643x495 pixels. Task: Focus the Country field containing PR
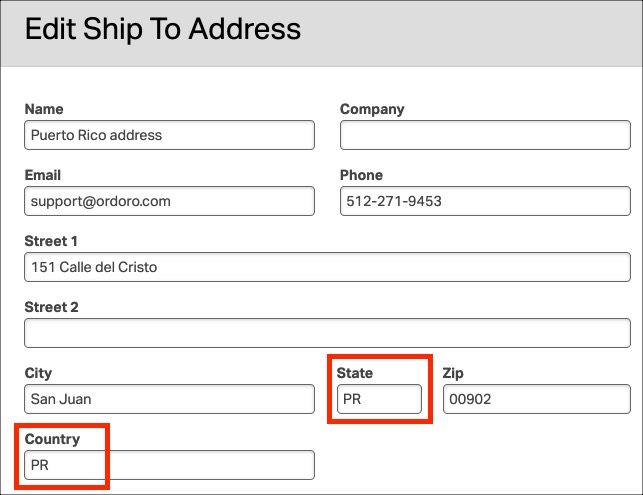[169, 465]
